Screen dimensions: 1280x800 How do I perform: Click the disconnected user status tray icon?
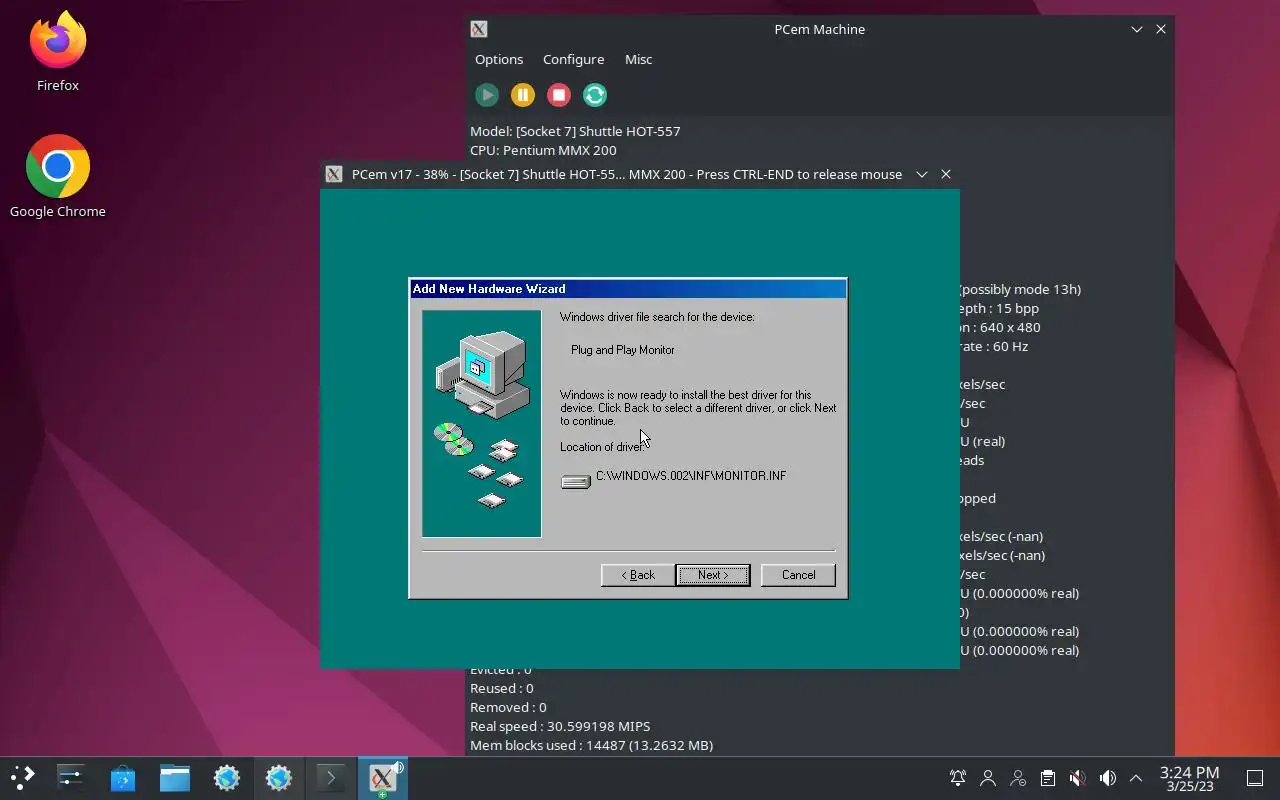pyautogui.click(x=1018, y=778)
